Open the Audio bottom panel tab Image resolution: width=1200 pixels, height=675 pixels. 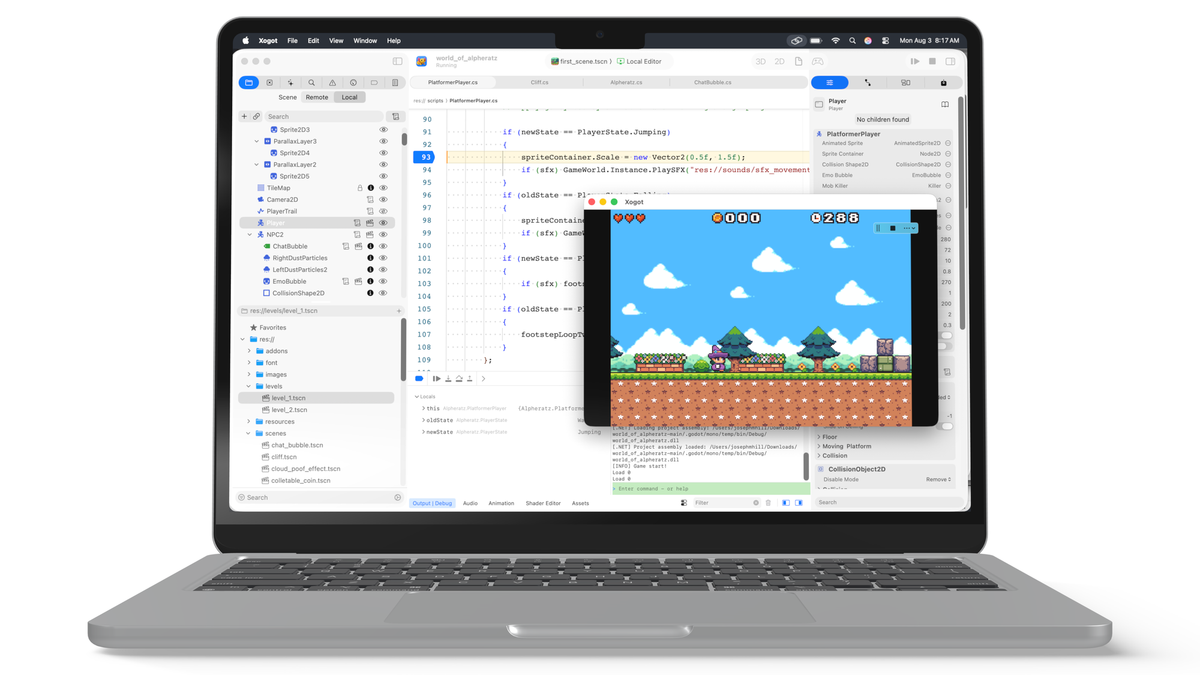470,503
